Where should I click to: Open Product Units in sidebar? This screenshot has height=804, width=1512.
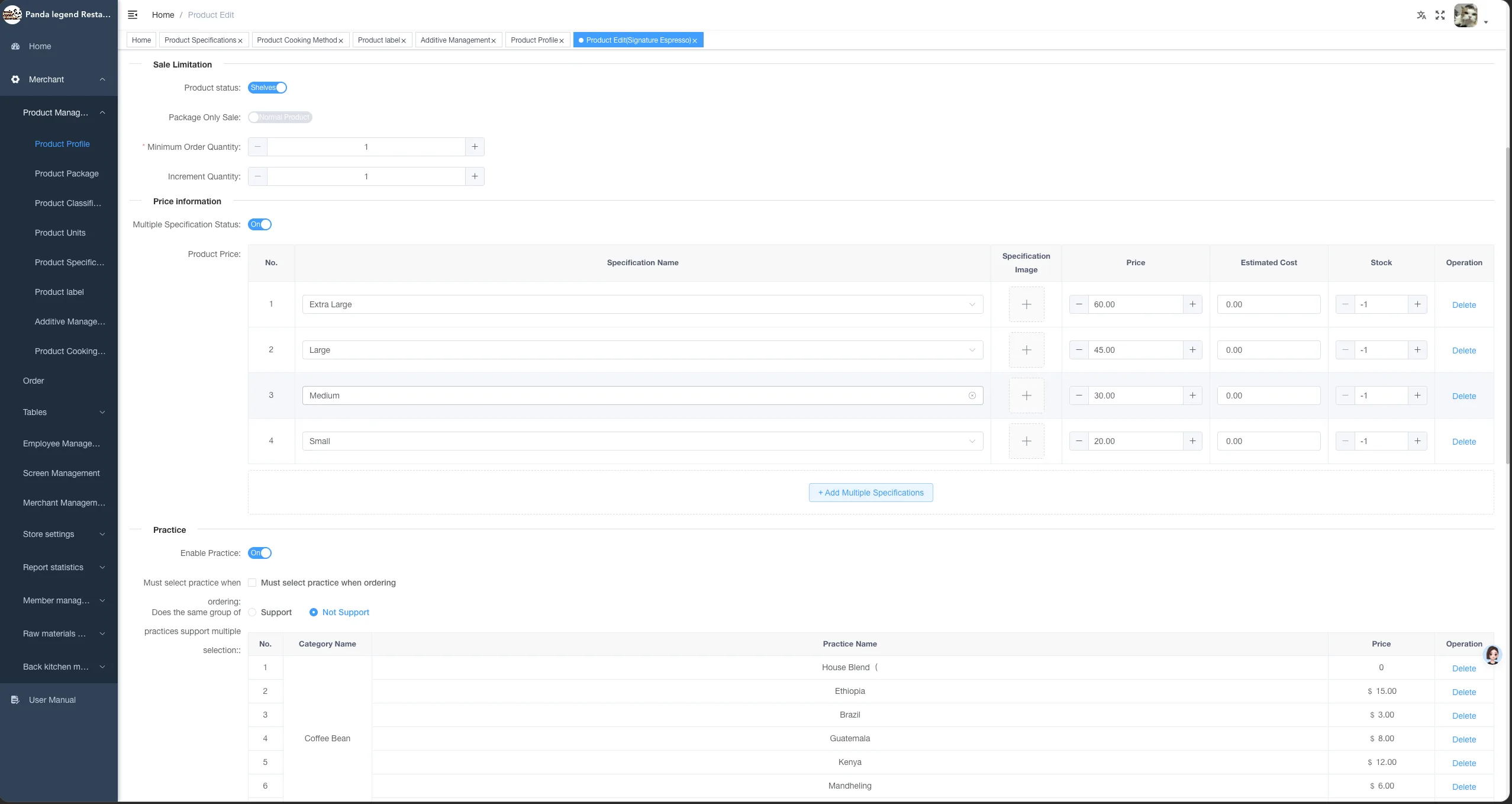tap(60, 233)
